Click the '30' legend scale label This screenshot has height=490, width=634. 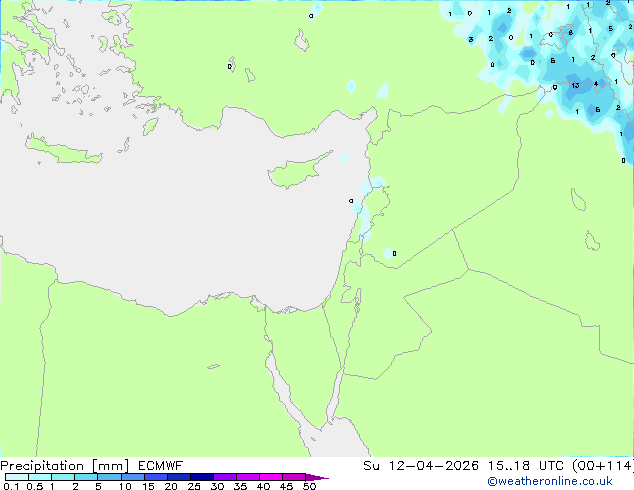point(217,486)
